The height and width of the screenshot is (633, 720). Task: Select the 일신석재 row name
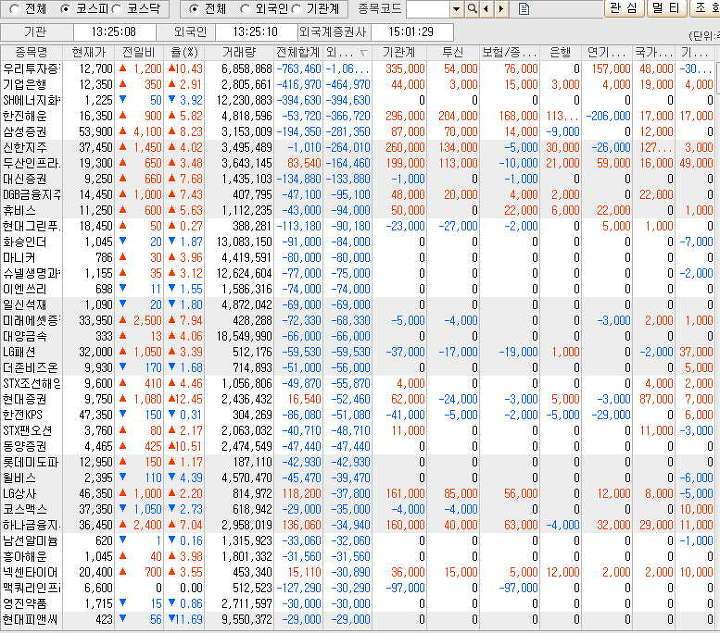click(25, 304)
